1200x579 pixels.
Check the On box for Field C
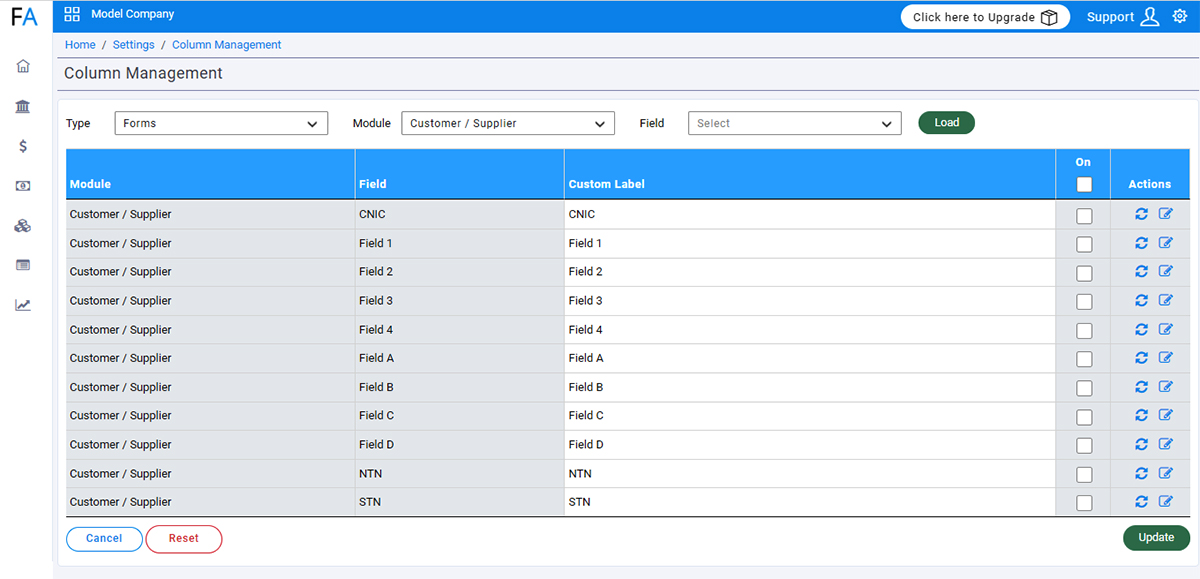click(x=1084, y=417)
